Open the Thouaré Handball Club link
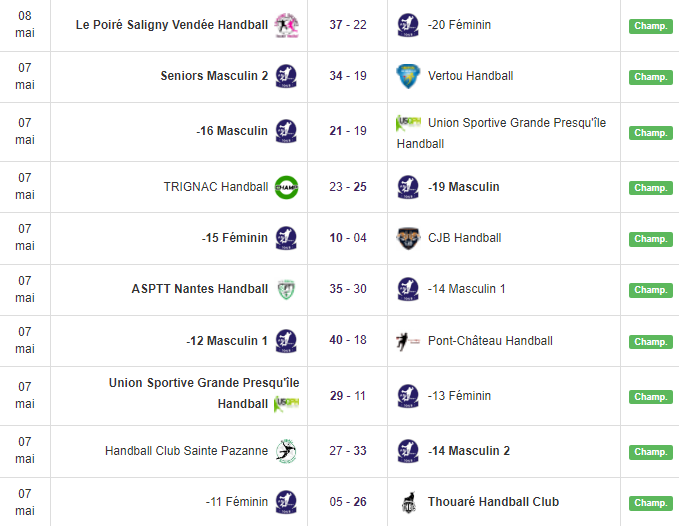 [x=493, y=502]
